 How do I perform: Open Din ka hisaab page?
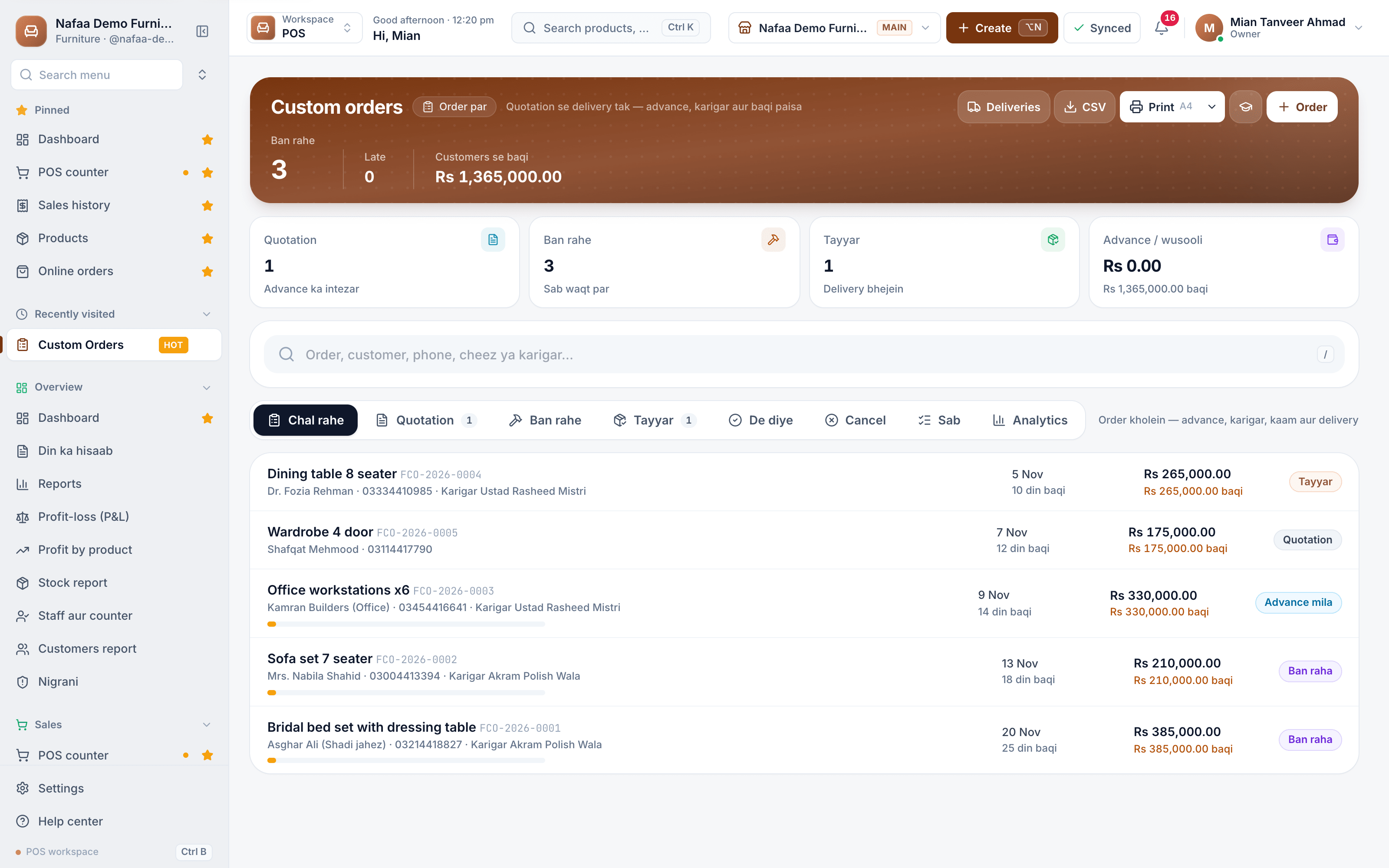114,450
